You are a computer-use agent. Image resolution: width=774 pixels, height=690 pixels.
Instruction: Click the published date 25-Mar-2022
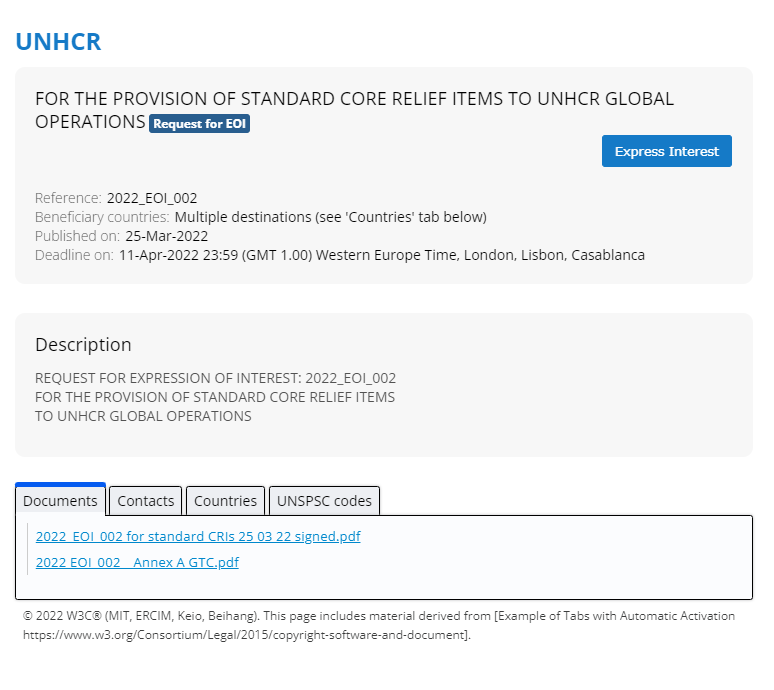(166, 236)
